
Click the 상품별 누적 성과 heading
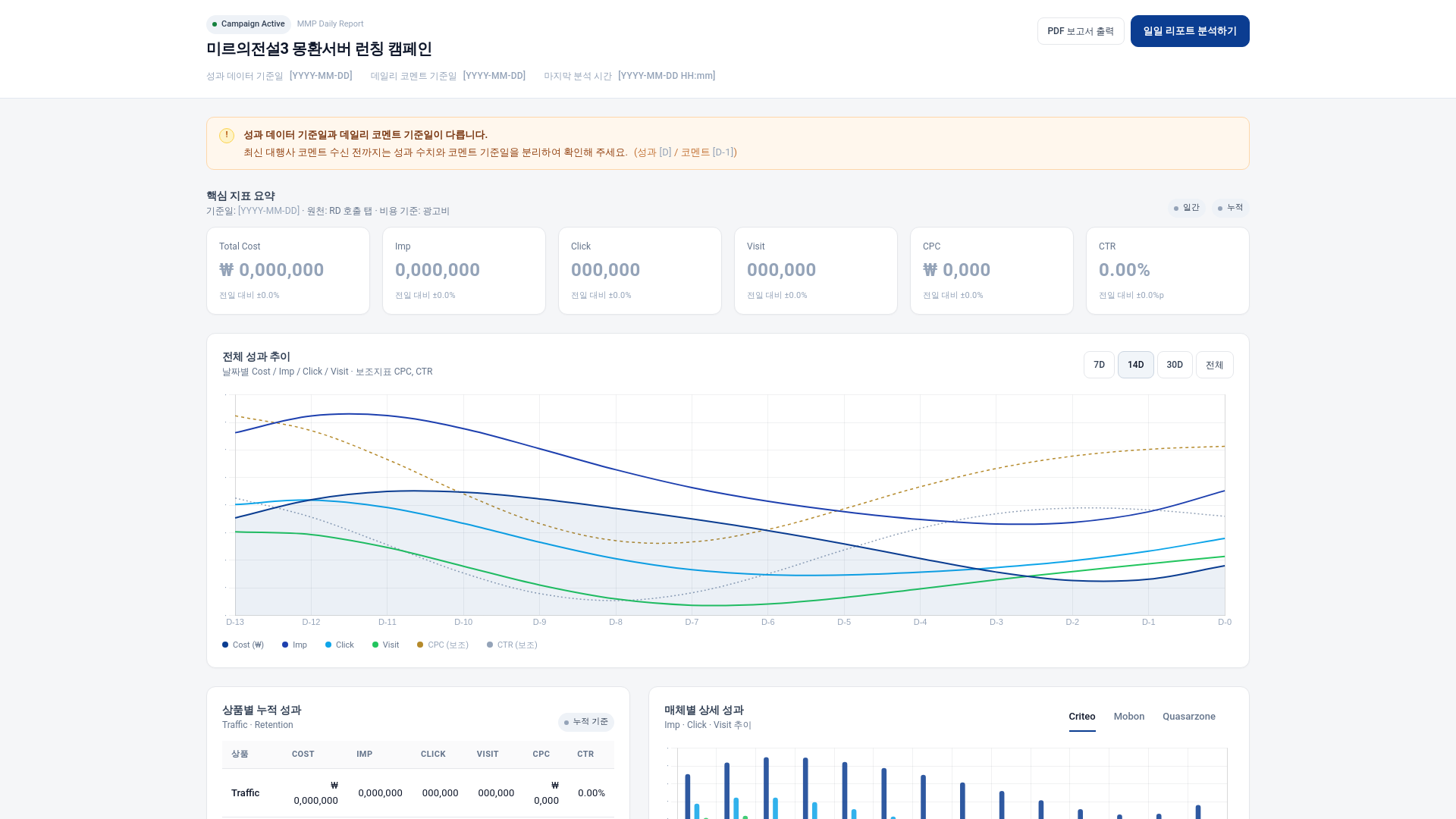[262, 711]
